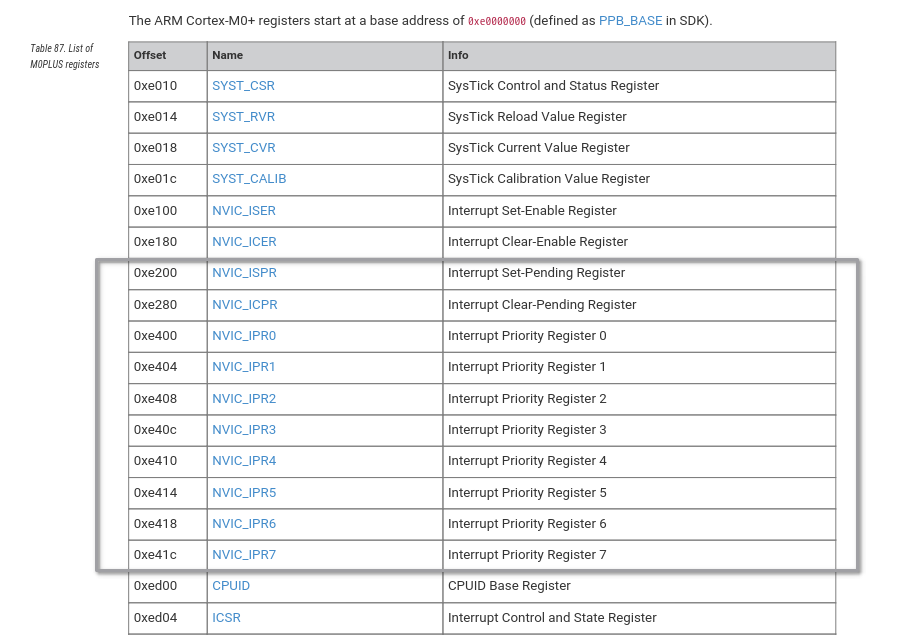
Task: Go to the NVIC_IPR4 register
Action: pos(244,461)
